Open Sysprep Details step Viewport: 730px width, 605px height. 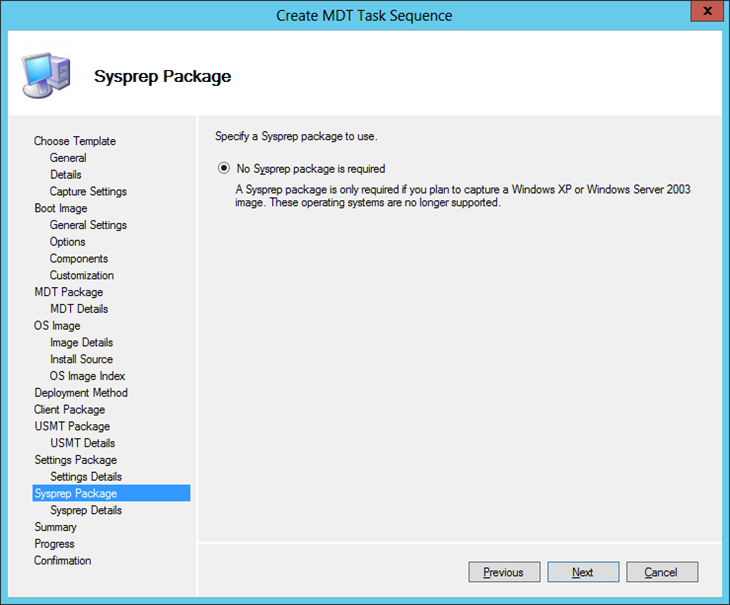pyautogui.click(x=86, y=510)
